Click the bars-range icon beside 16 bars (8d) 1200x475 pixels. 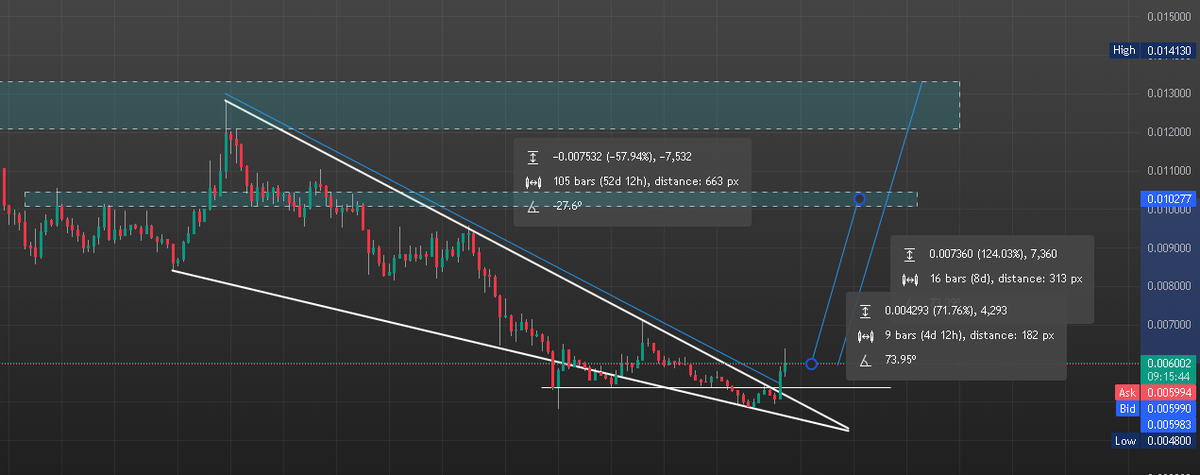(x=909, y=280)
